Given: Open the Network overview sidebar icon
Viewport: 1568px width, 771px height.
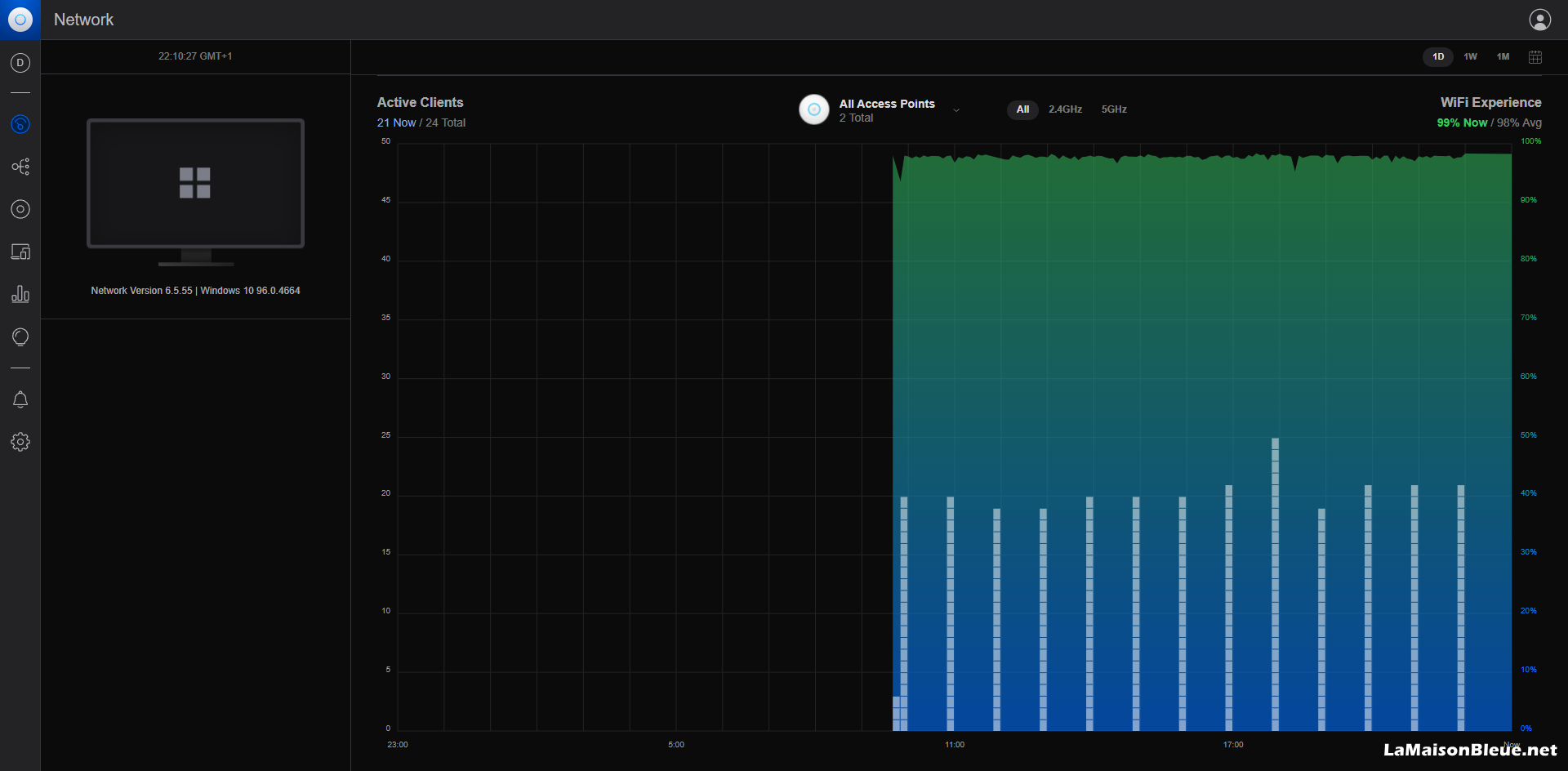Looking at the screenshot, I should coord(20,124).
